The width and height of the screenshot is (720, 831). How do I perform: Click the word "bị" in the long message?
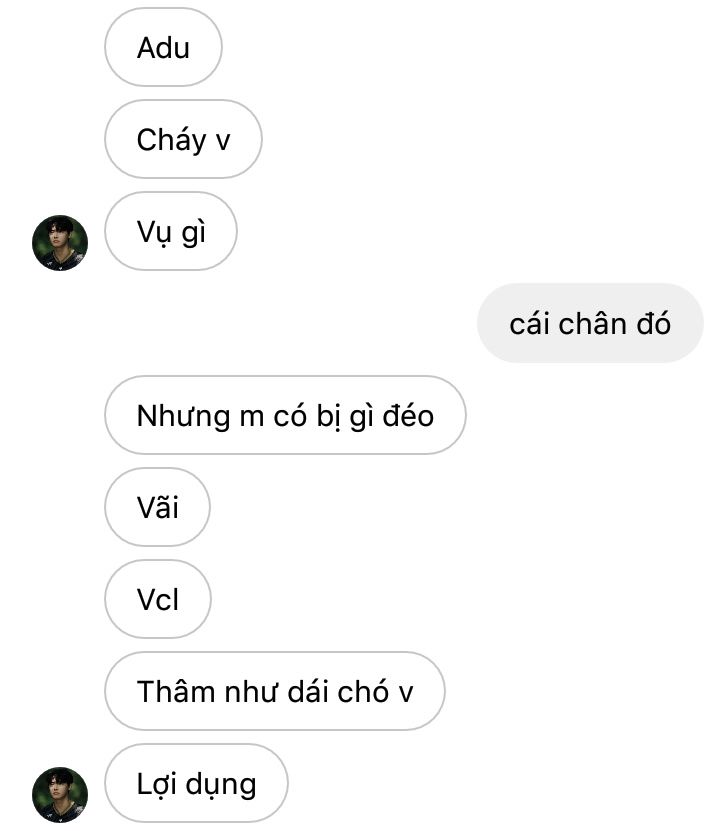pos(328,417)
